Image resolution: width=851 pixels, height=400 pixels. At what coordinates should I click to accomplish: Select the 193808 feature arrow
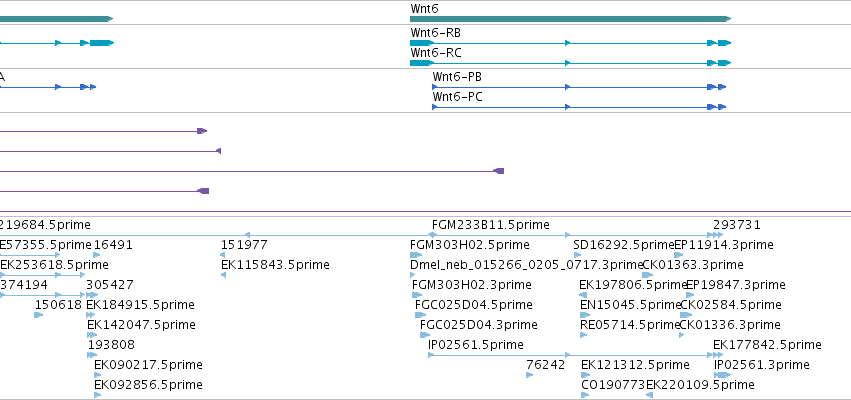click(92, 355)
